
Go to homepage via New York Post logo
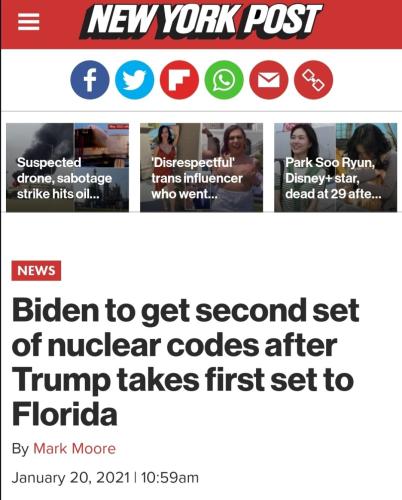pyautogui.click(x=201, y=21)
